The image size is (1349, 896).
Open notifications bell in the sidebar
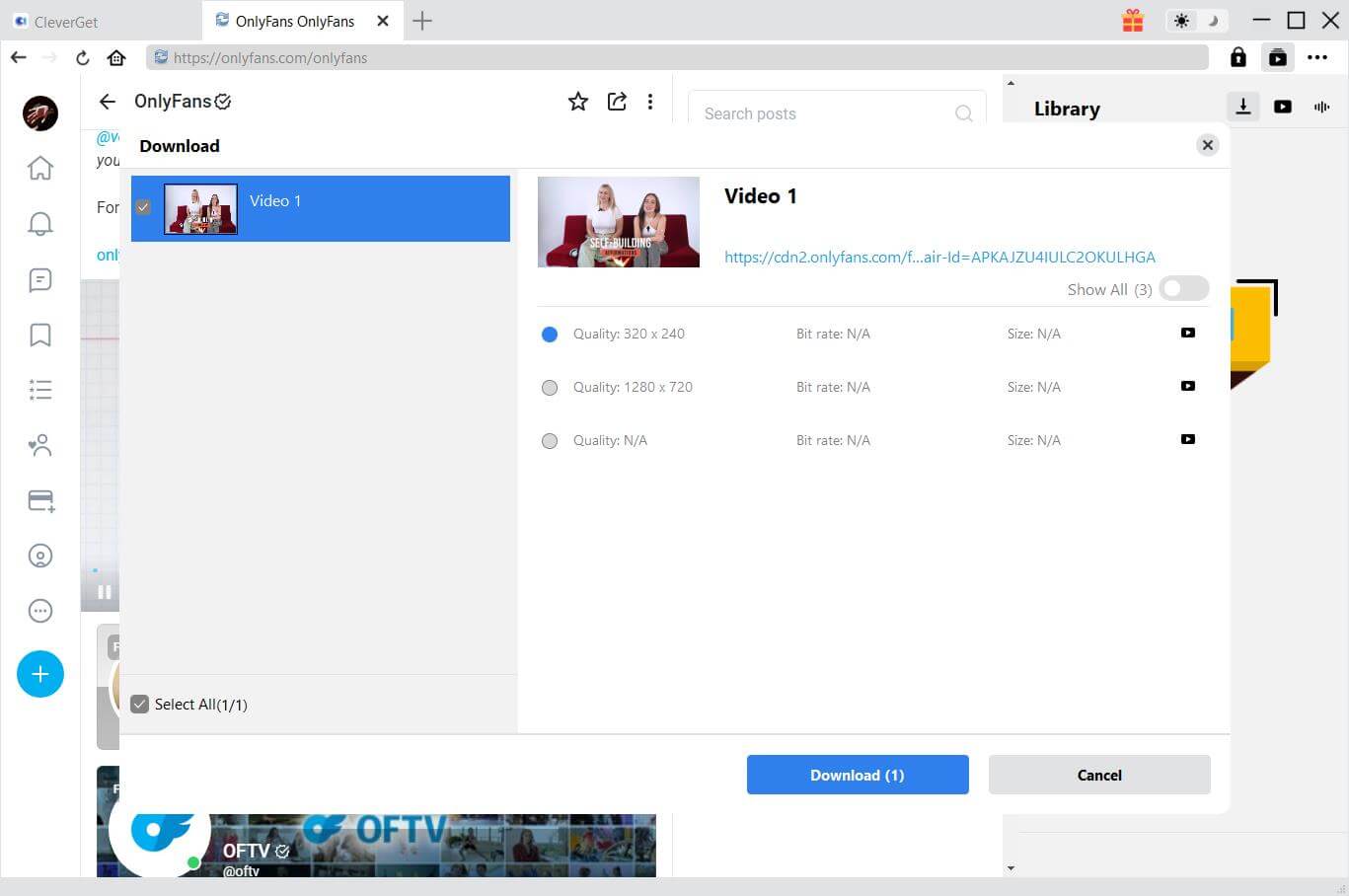(x=40, y=224)
